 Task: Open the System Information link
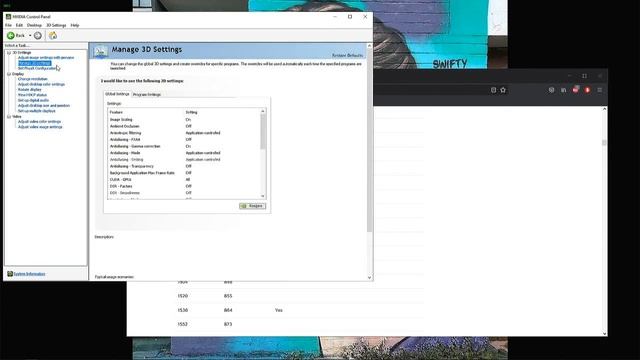point(29,274)
